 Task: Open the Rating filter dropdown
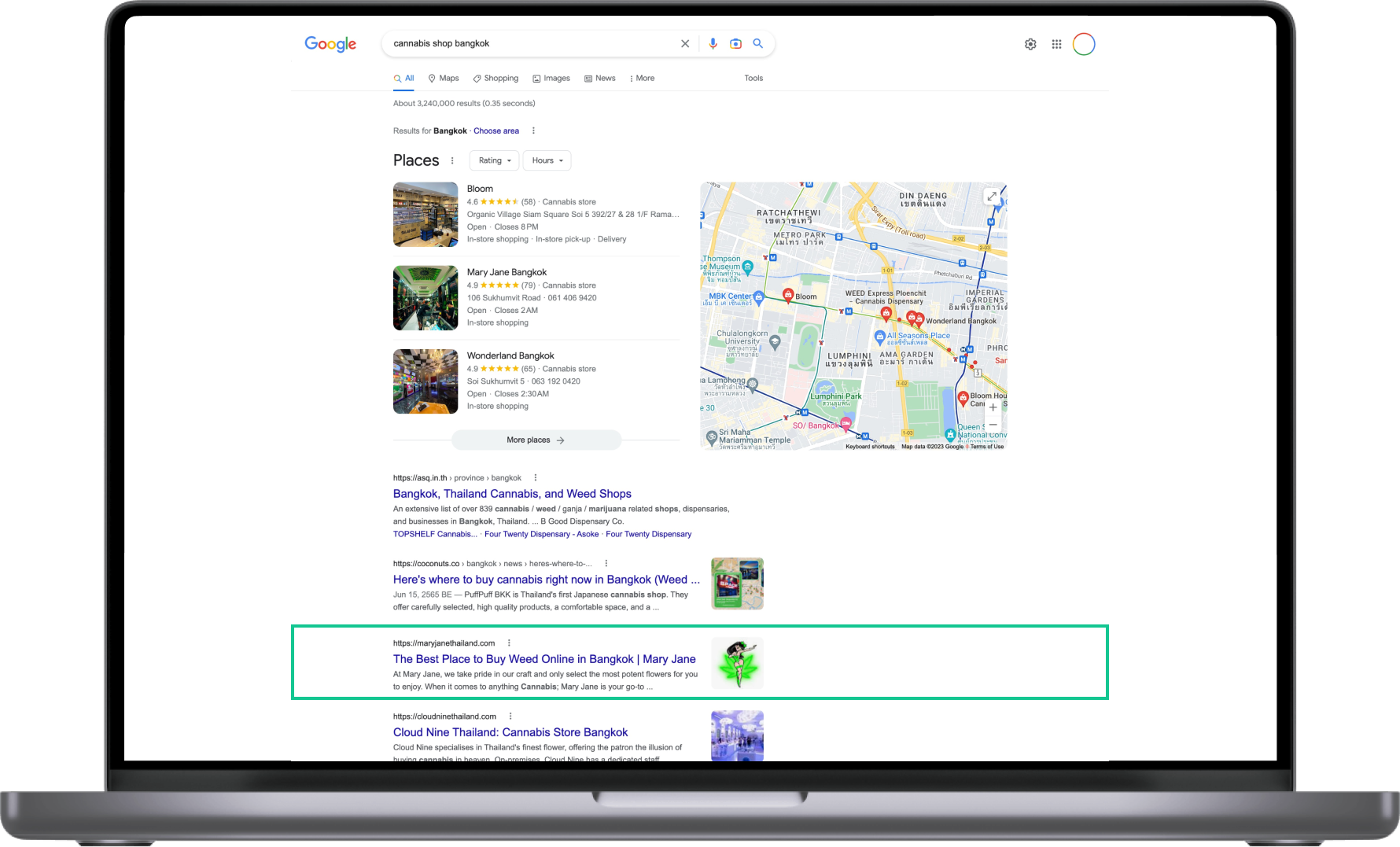[495, 160]
